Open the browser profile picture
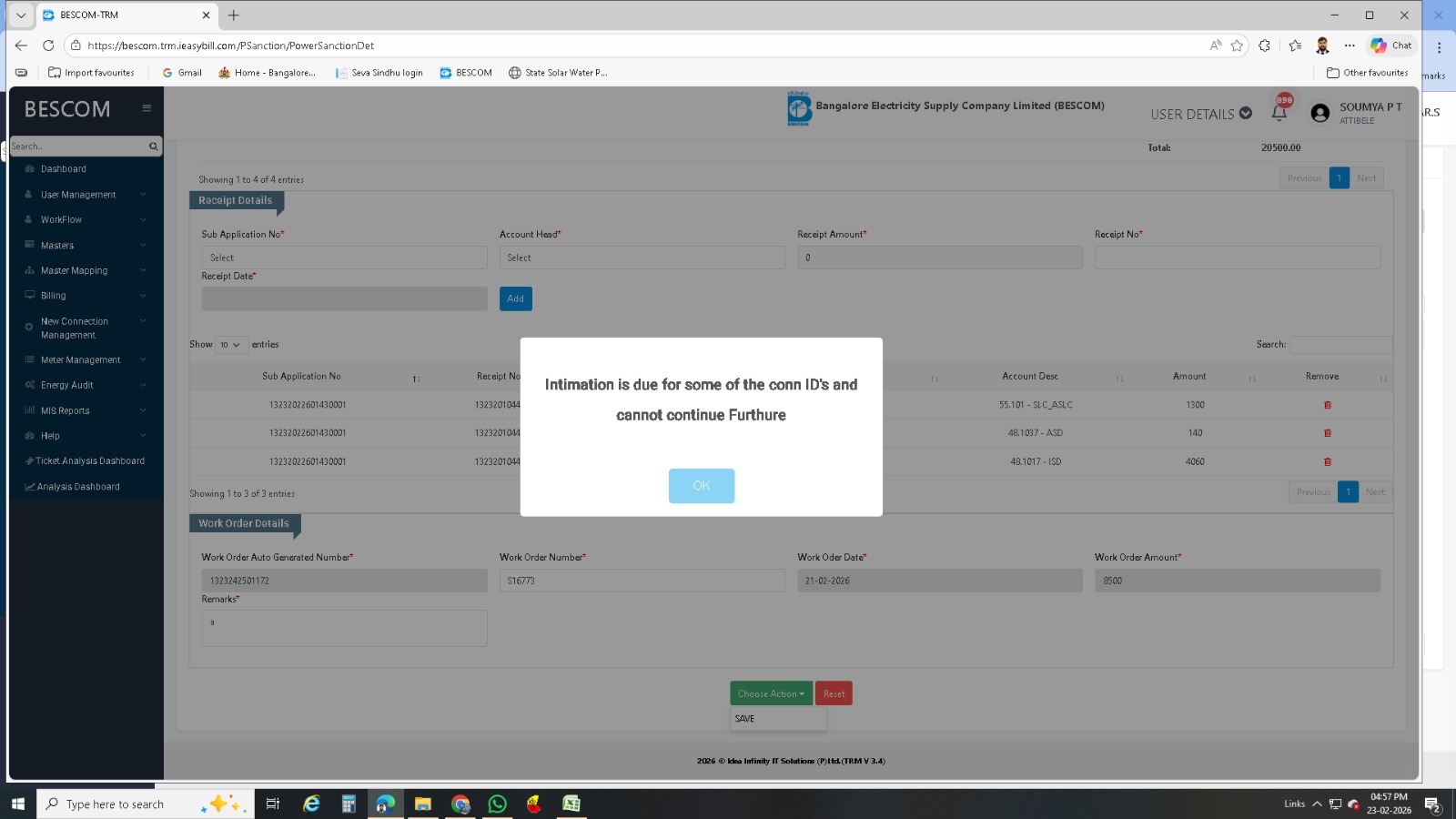The image size is (1456, 819). (x=1322, y=45)
